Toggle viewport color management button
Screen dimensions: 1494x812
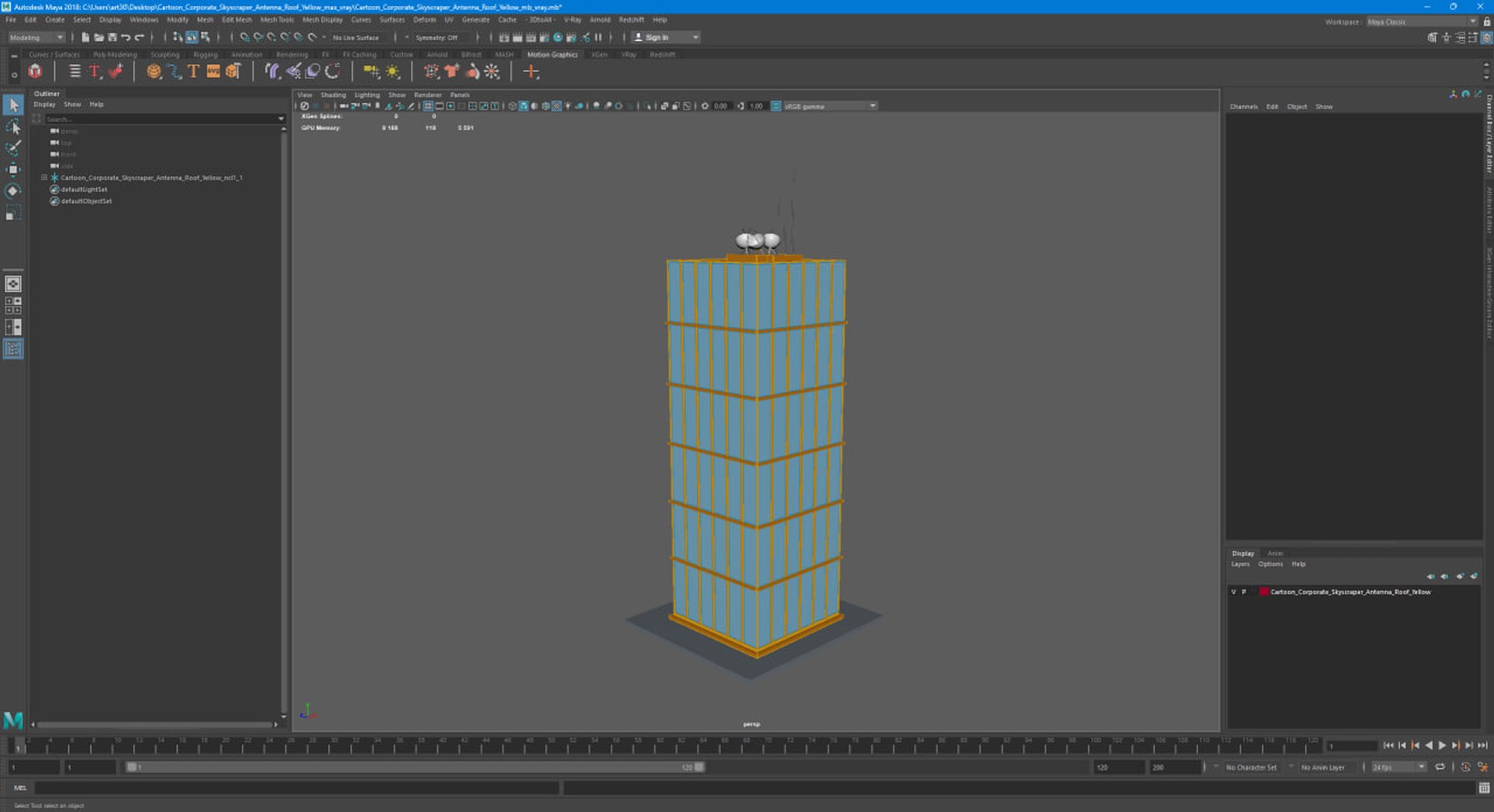tap(776, 106)
